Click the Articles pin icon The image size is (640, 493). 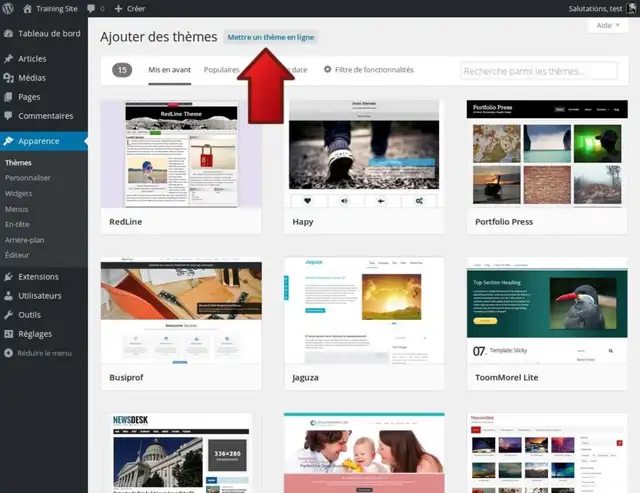tap(9, 59)
